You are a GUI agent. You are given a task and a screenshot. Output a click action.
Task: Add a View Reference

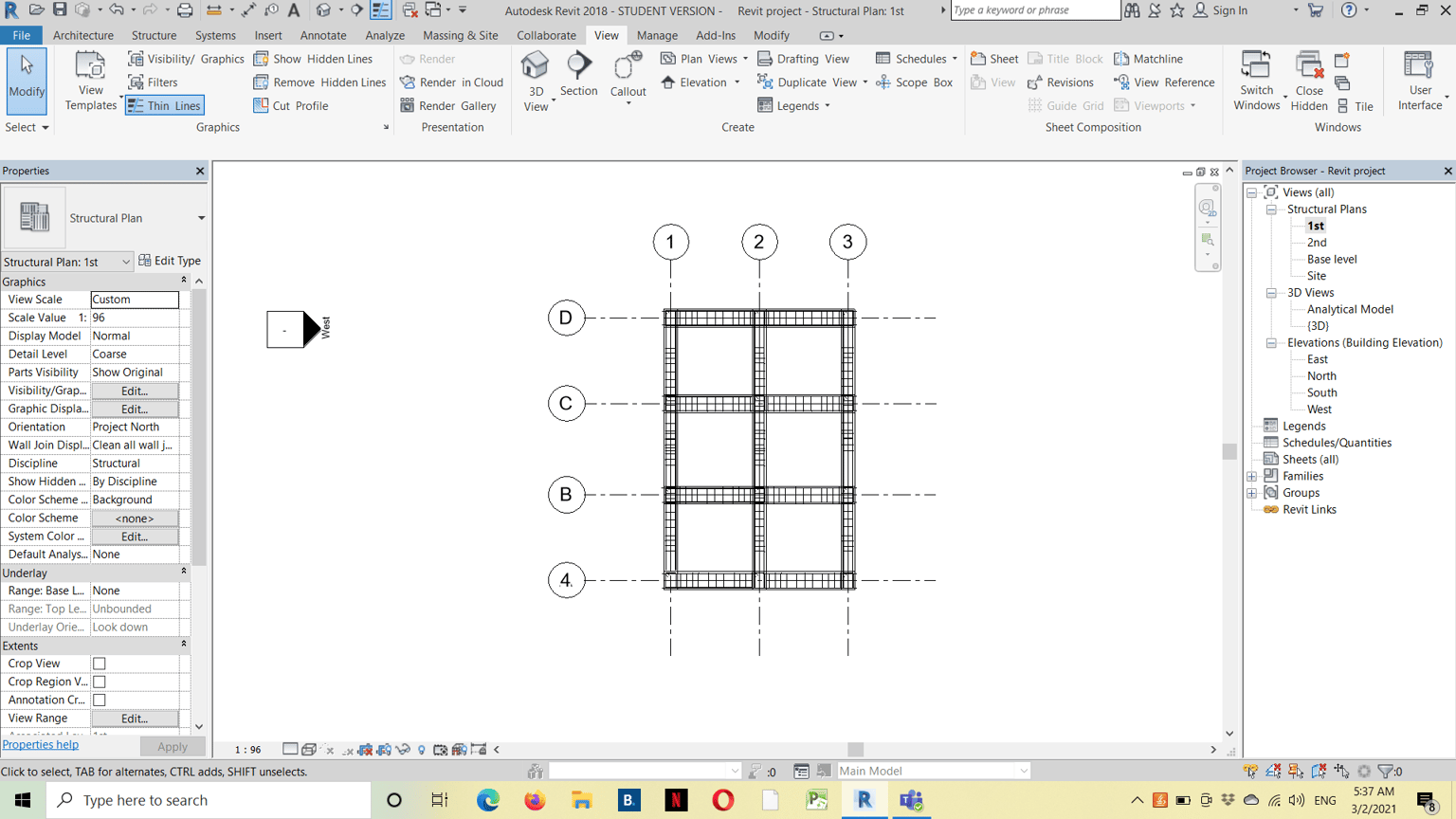[1164, 82]
